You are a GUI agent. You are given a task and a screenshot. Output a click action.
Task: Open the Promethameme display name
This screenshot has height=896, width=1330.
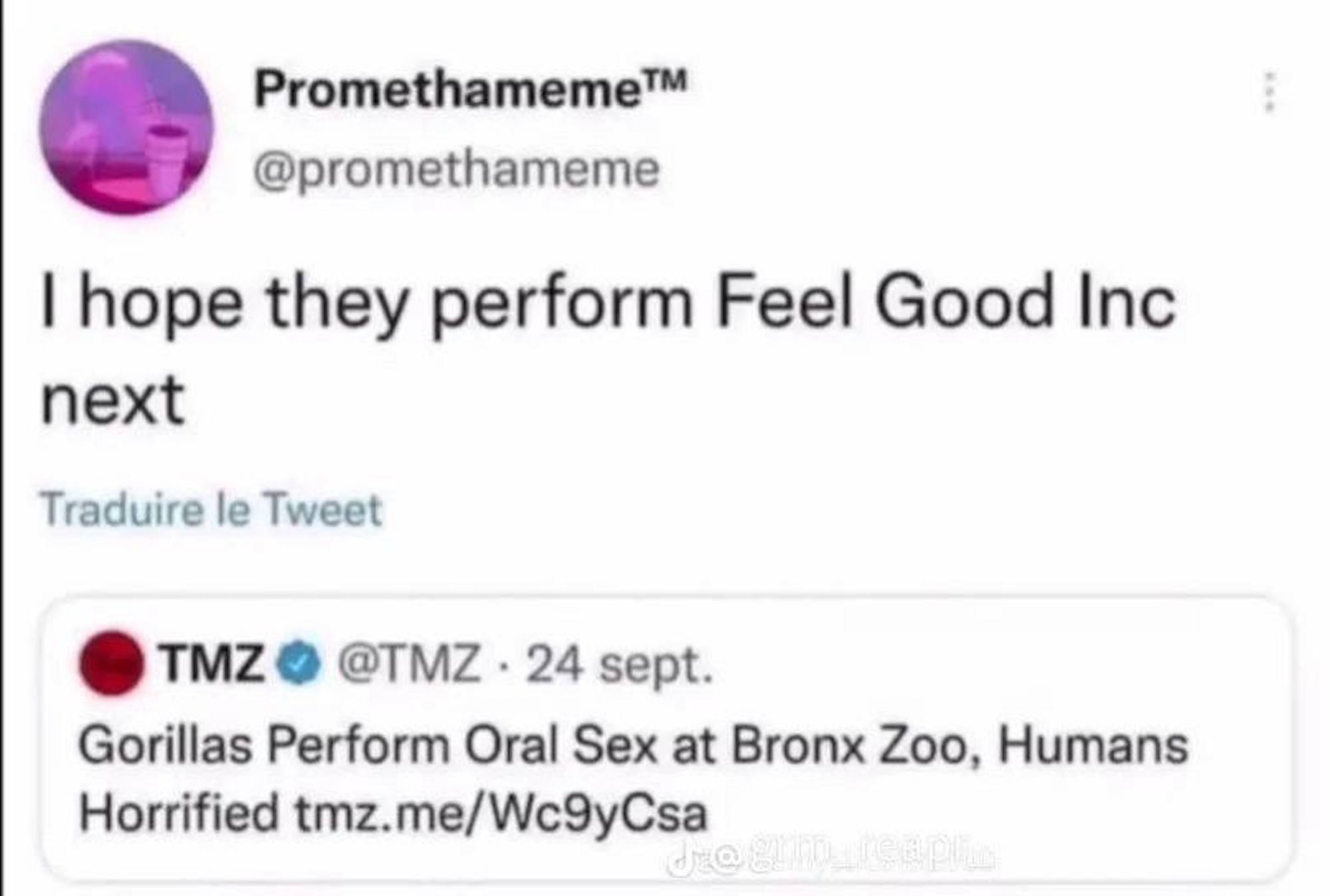[447, 90]
